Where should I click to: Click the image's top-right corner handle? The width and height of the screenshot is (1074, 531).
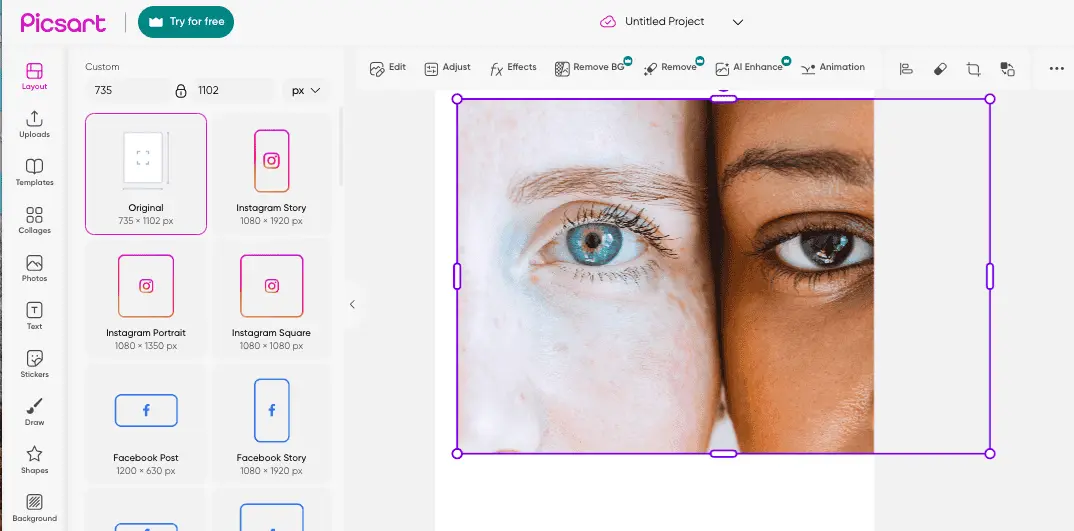click(x=989, y=99)
